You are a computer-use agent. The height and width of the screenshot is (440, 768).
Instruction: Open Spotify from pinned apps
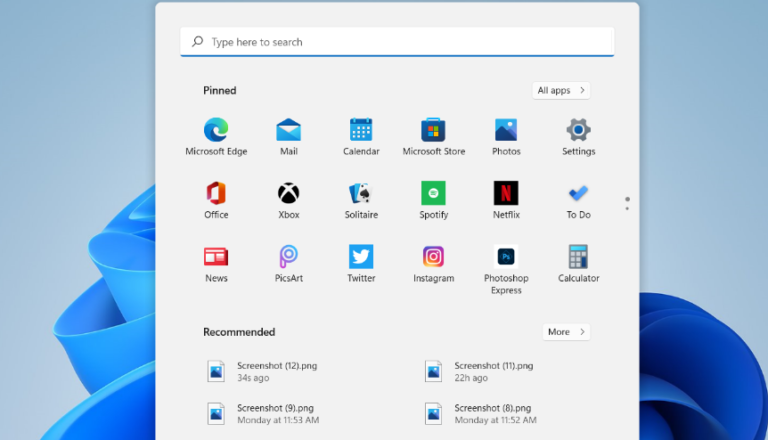point(433,199)
